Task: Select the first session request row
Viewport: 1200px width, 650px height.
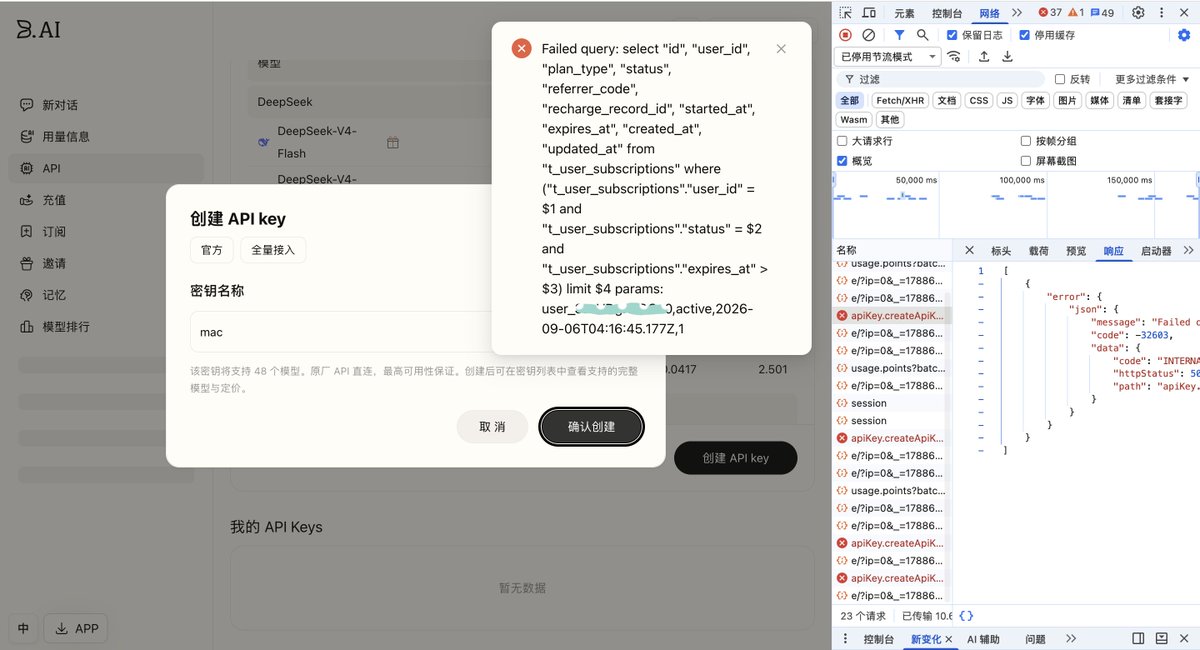Action: [892, 403]
